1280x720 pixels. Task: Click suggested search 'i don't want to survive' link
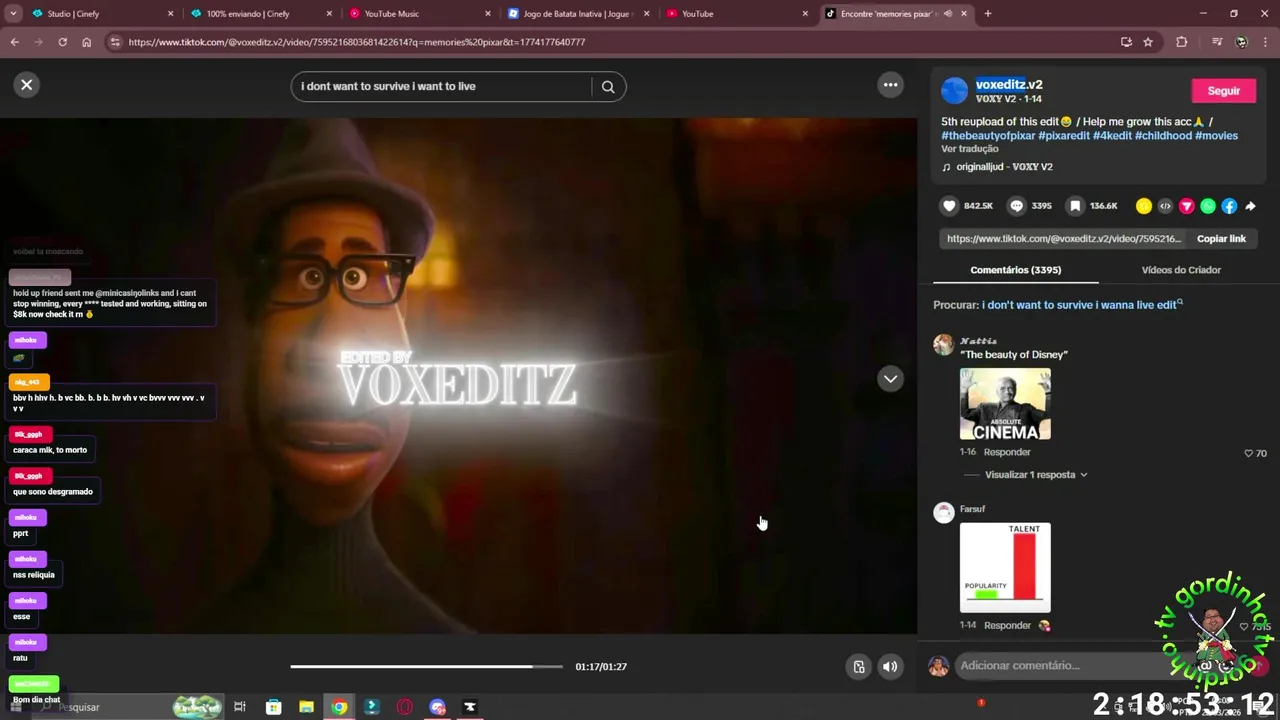(x=1081, y=305)
